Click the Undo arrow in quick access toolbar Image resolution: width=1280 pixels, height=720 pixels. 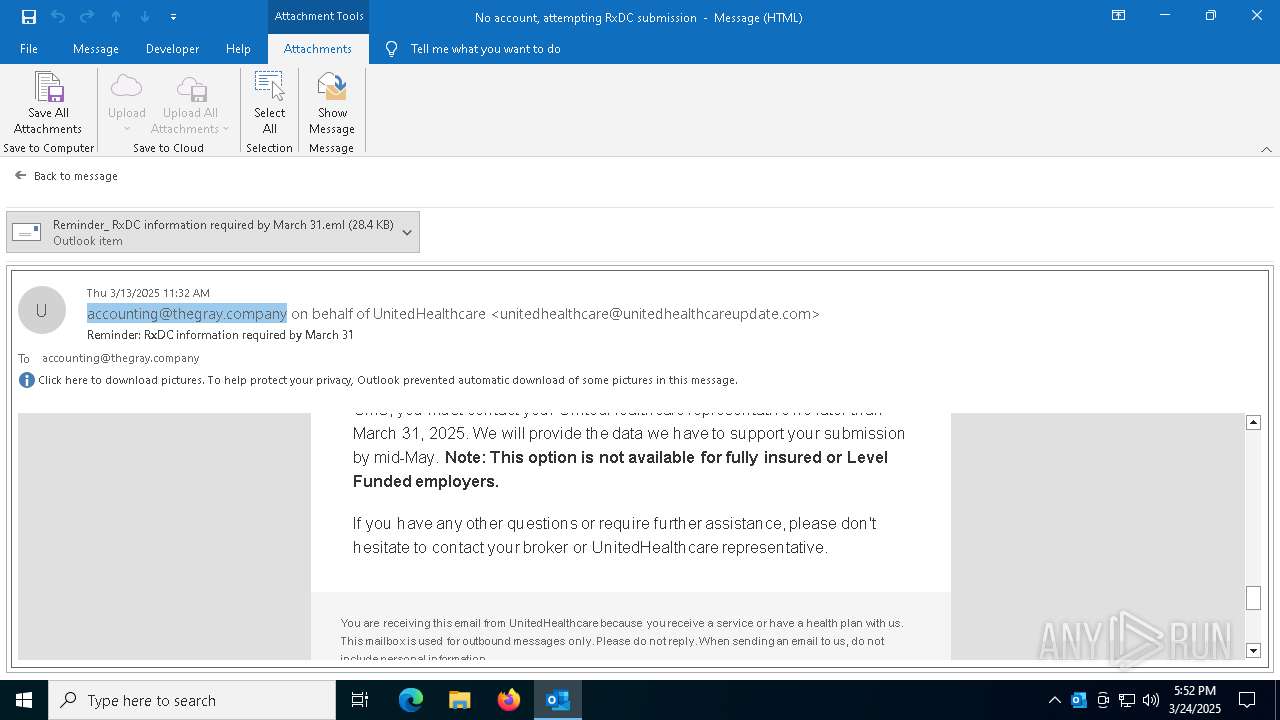tap(58, 16)
